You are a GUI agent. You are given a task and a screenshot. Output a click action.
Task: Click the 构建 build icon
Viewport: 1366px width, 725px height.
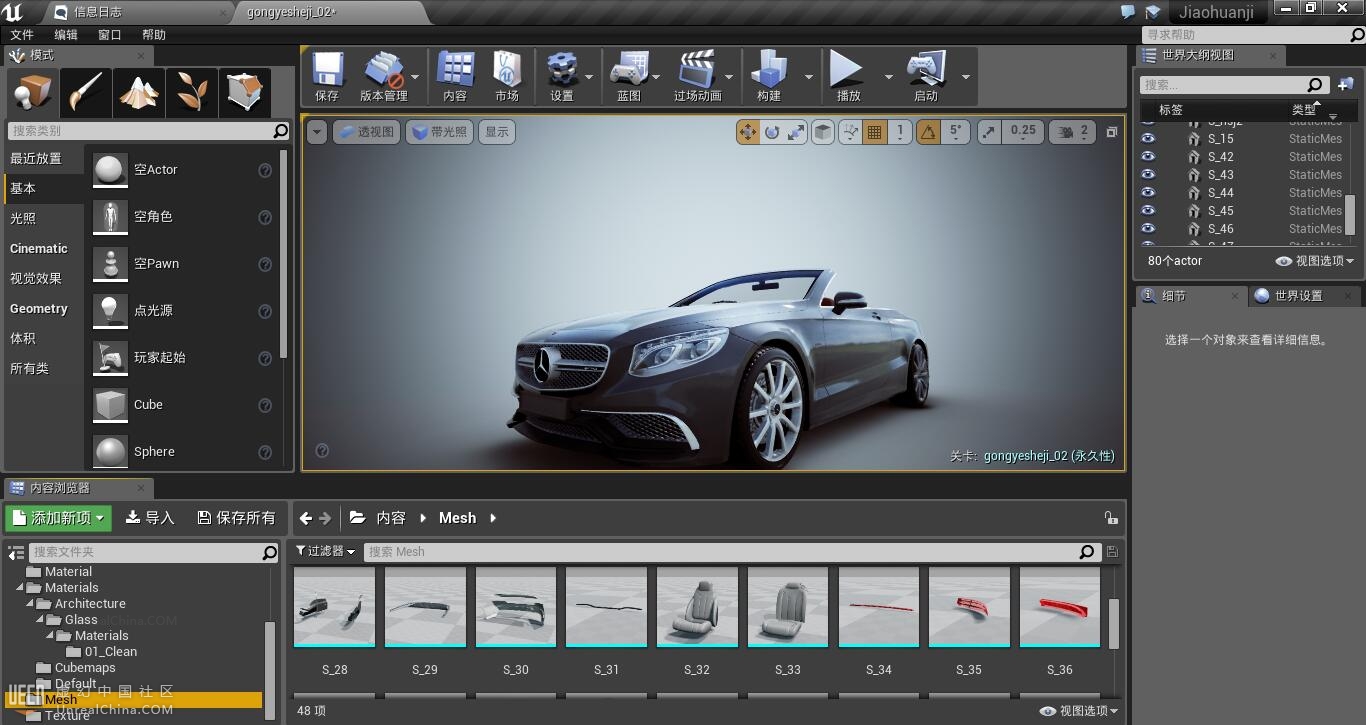pyautogui.click(x=769, y=77)
